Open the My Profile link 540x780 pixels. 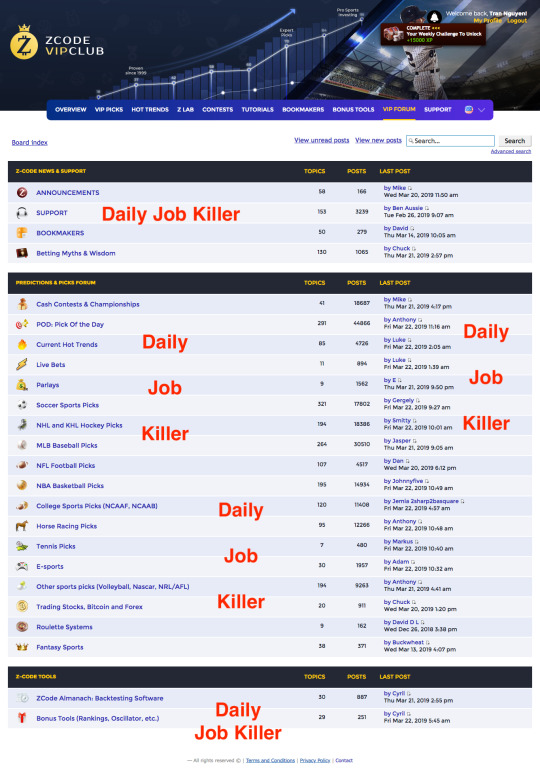pyautogui.click(x=487, y=20)
